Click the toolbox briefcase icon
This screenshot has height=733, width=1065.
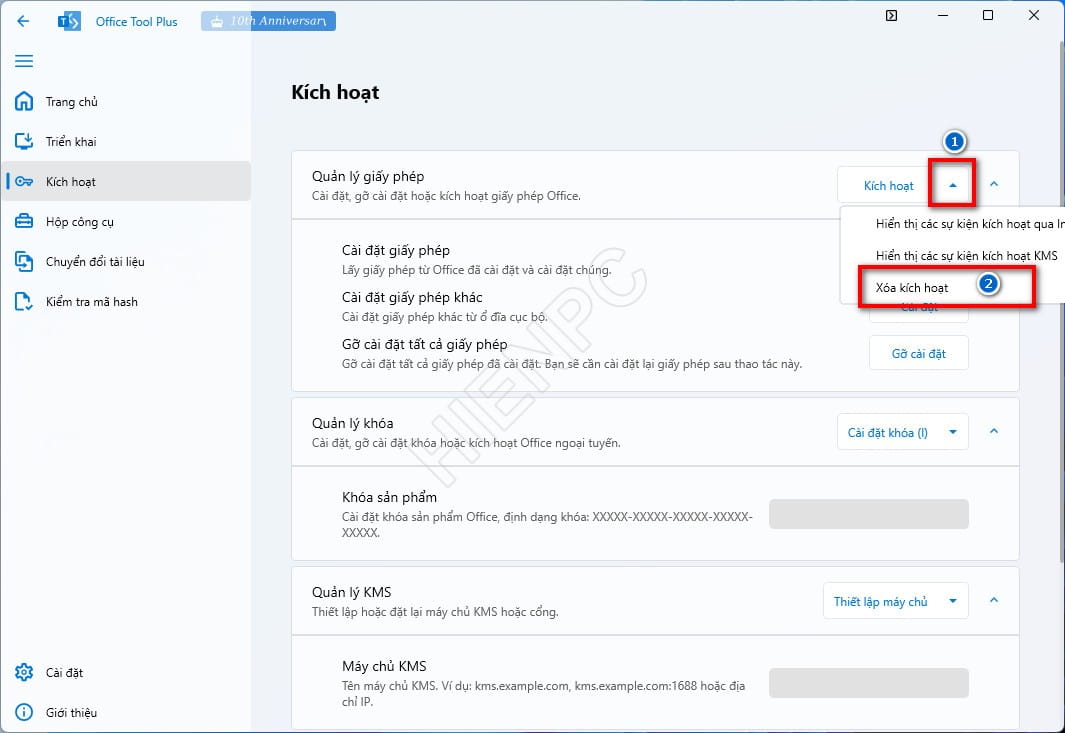[x=24, y=221]
